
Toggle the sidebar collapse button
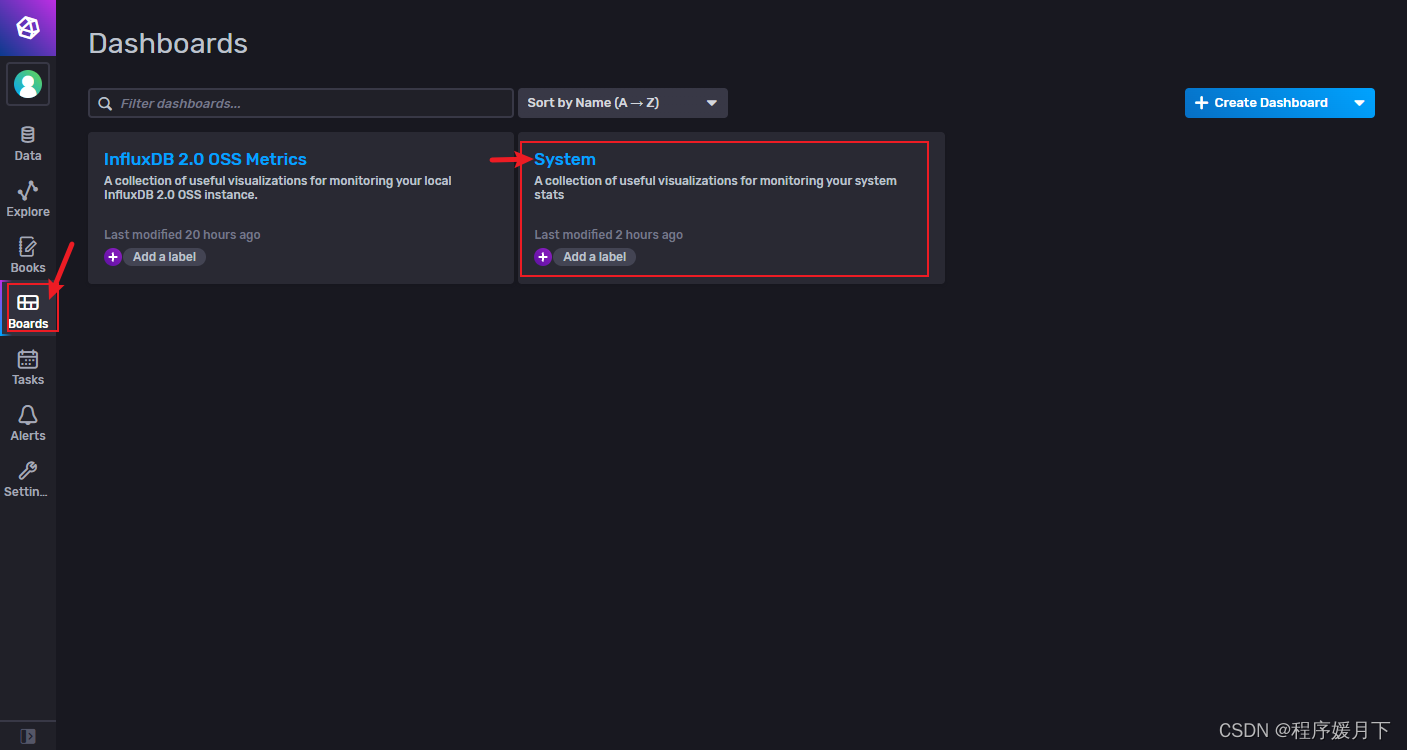28,736
